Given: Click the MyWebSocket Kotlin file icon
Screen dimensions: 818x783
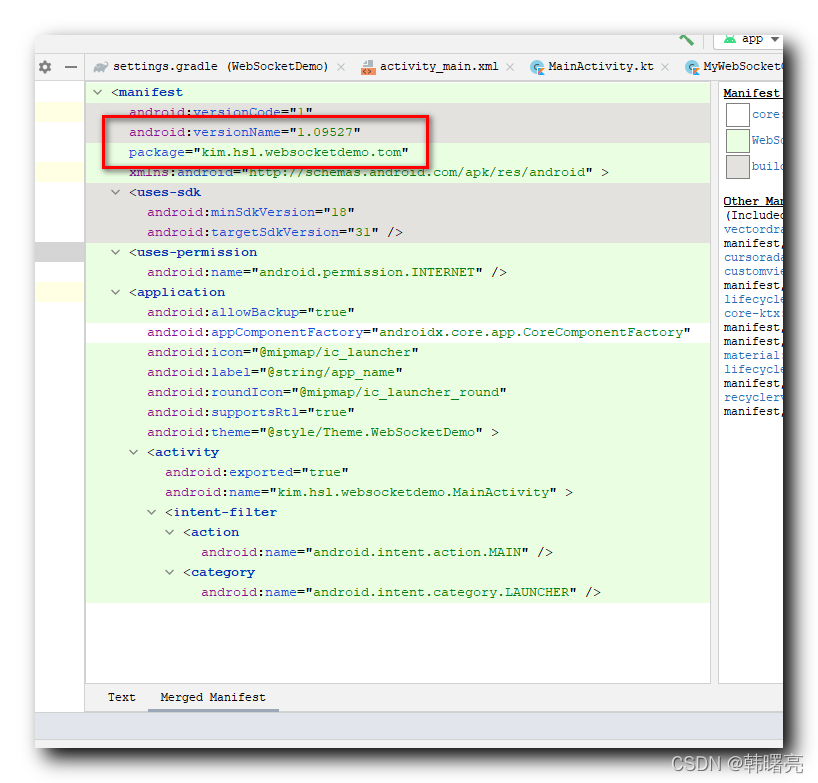Looking at the screenshot, I should pos(692,67).
